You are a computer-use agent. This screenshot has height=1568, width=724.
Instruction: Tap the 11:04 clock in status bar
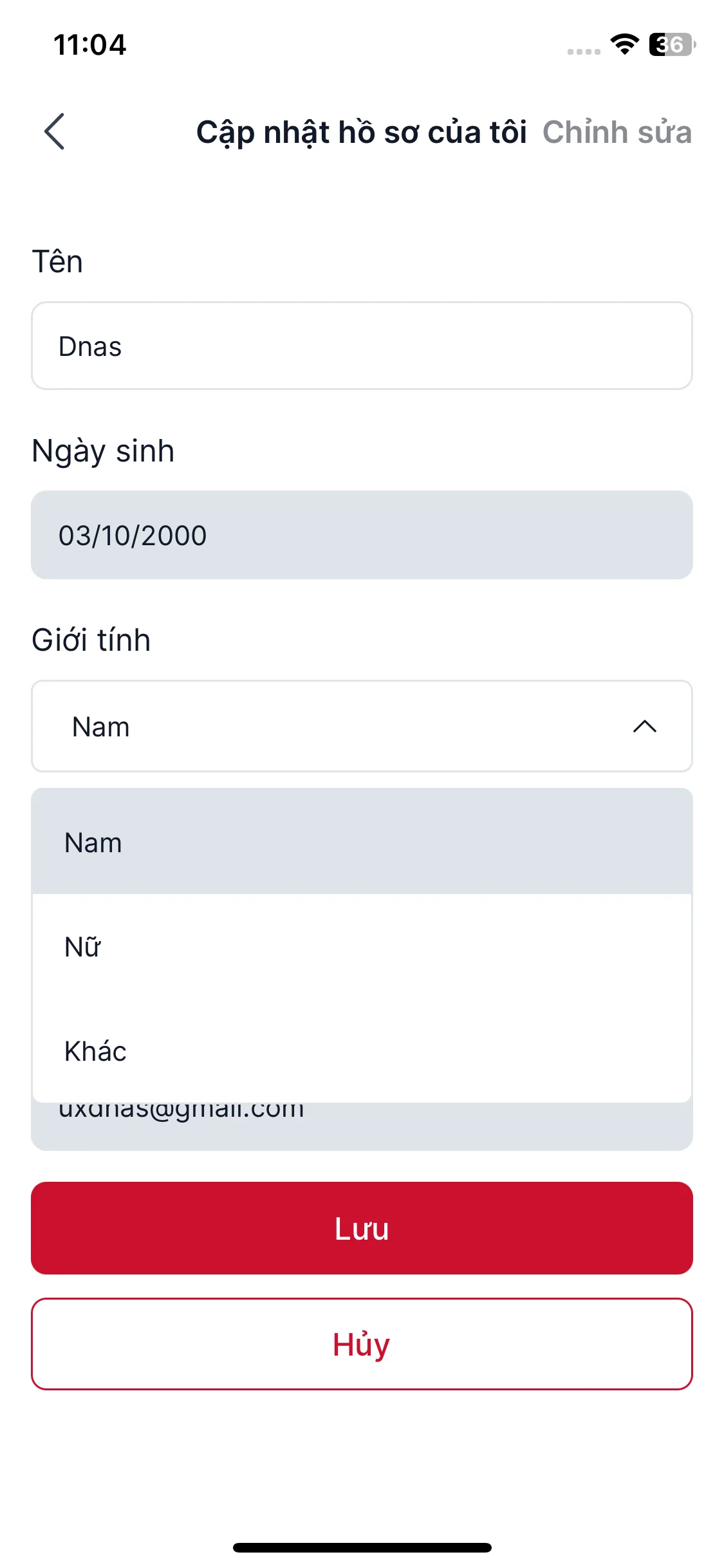point(90,45)
